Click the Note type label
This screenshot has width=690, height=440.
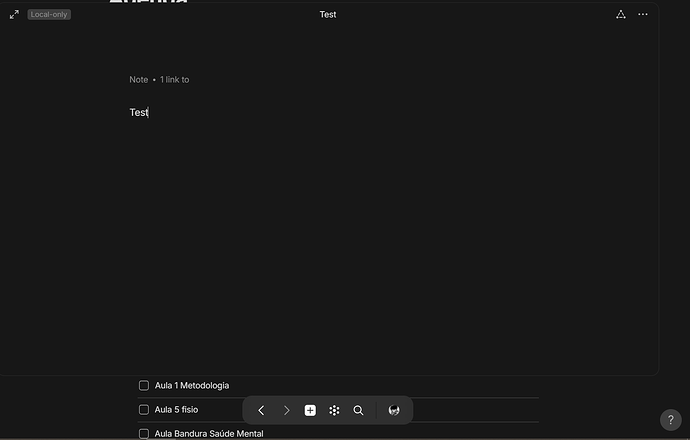click(138, 80)
